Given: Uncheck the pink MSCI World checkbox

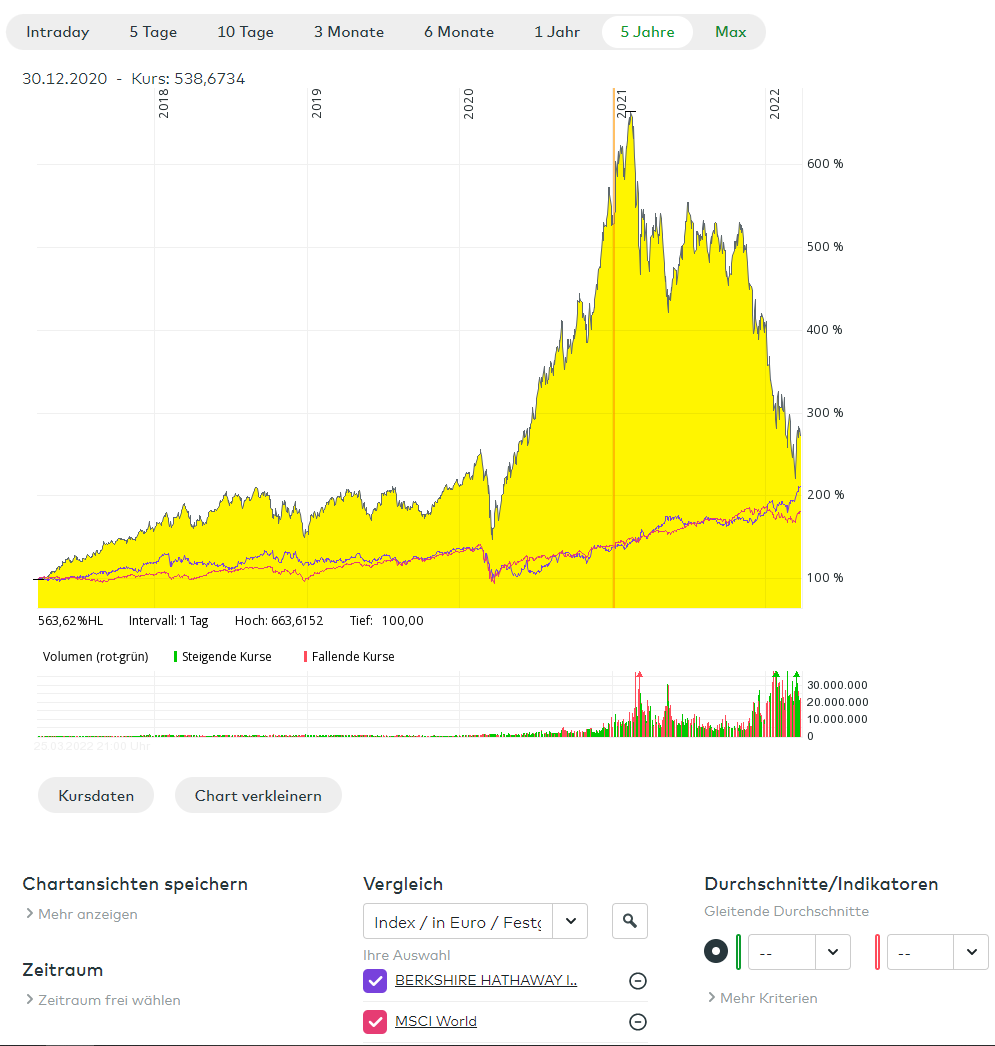Looking at the screenshot, I should coord(375,1022).
